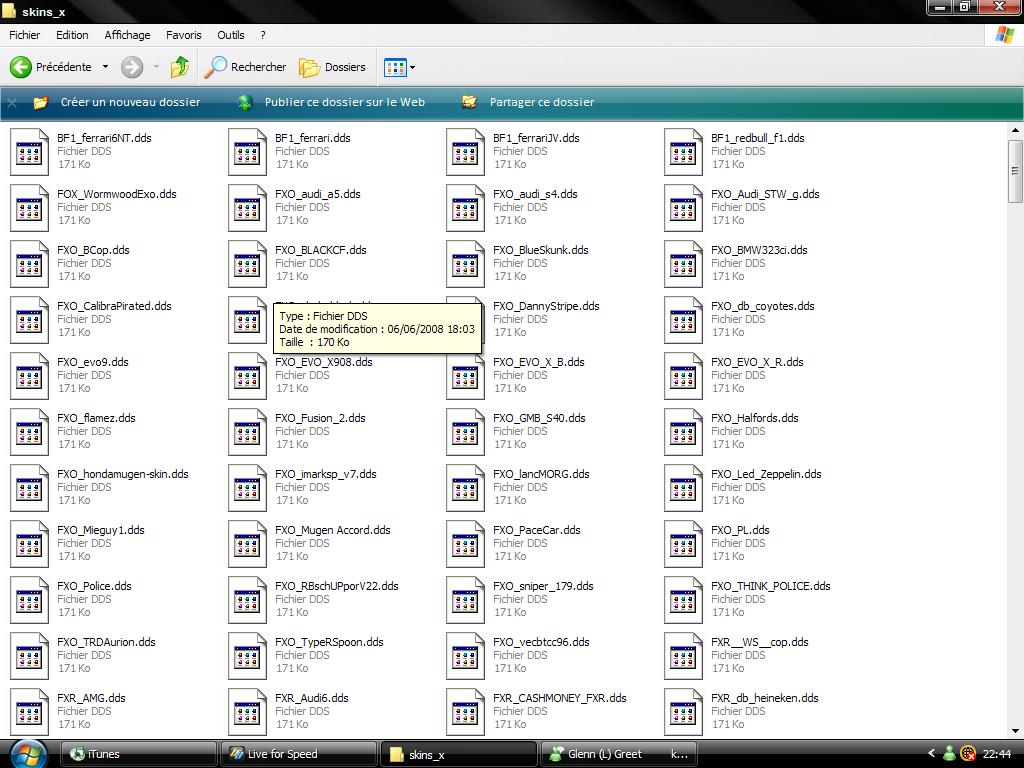This screenshot has height=768, width=1024.
Task: Open the ? help menu
Action: pos(263,35)
